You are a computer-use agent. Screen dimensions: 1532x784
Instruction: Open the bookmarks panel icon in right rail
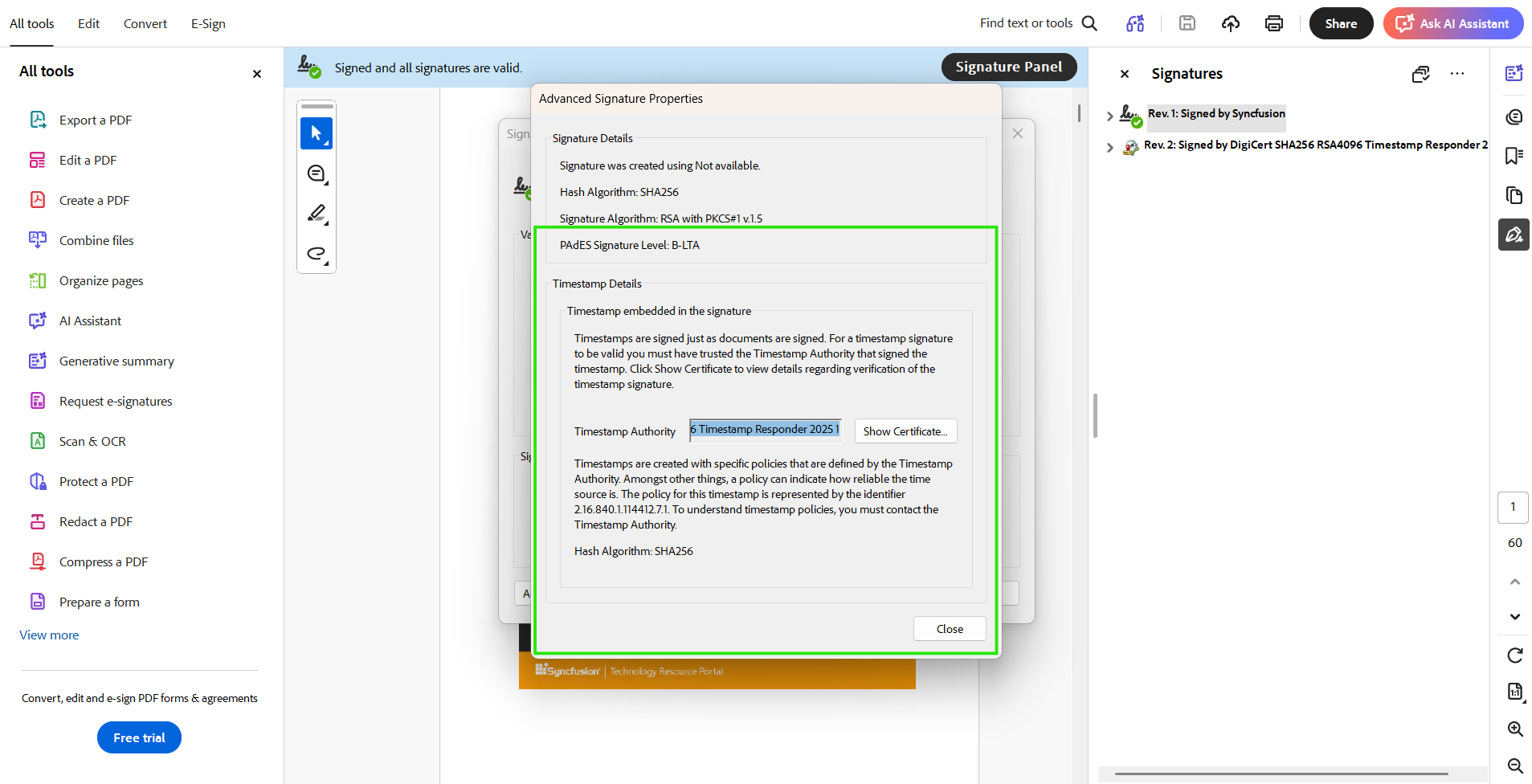[x=1514, y=156]
